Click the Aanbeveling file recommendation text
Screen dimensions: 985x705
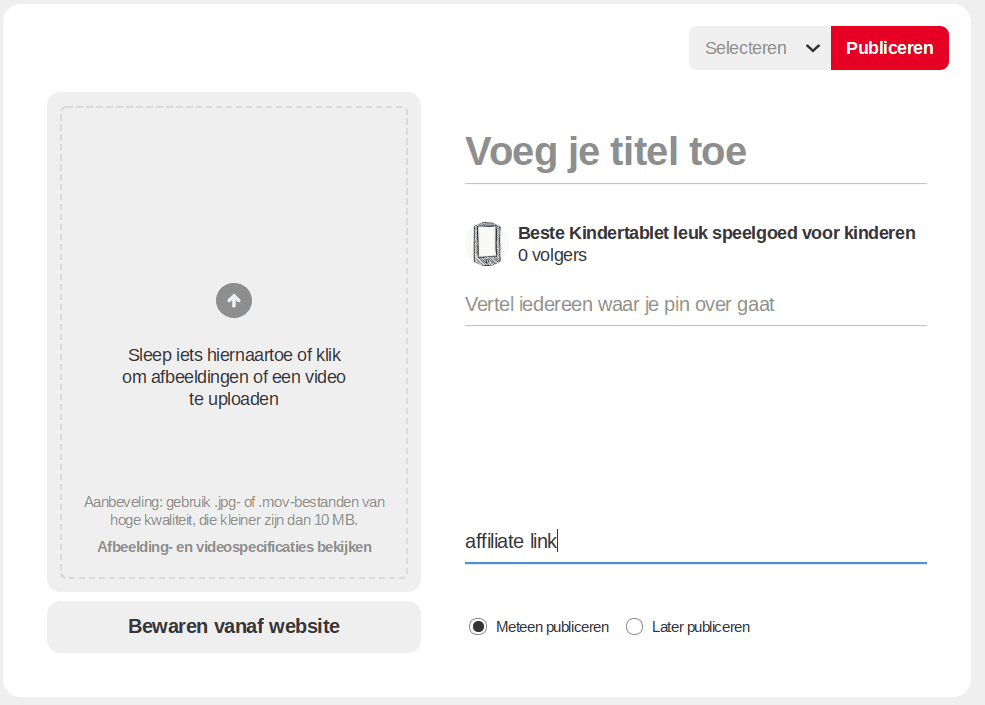234,511
